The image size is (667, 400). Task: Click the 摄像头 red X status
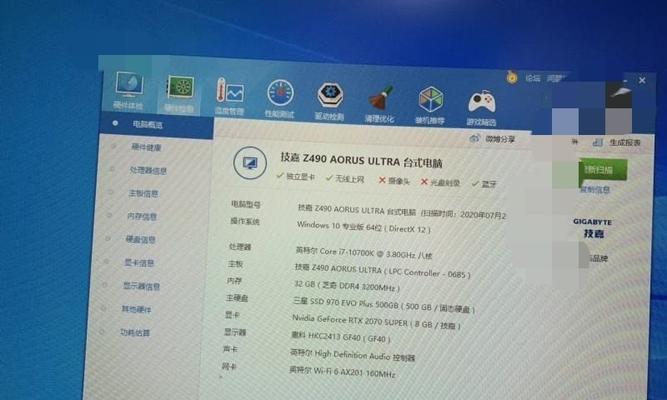click(x=394, y=181)
